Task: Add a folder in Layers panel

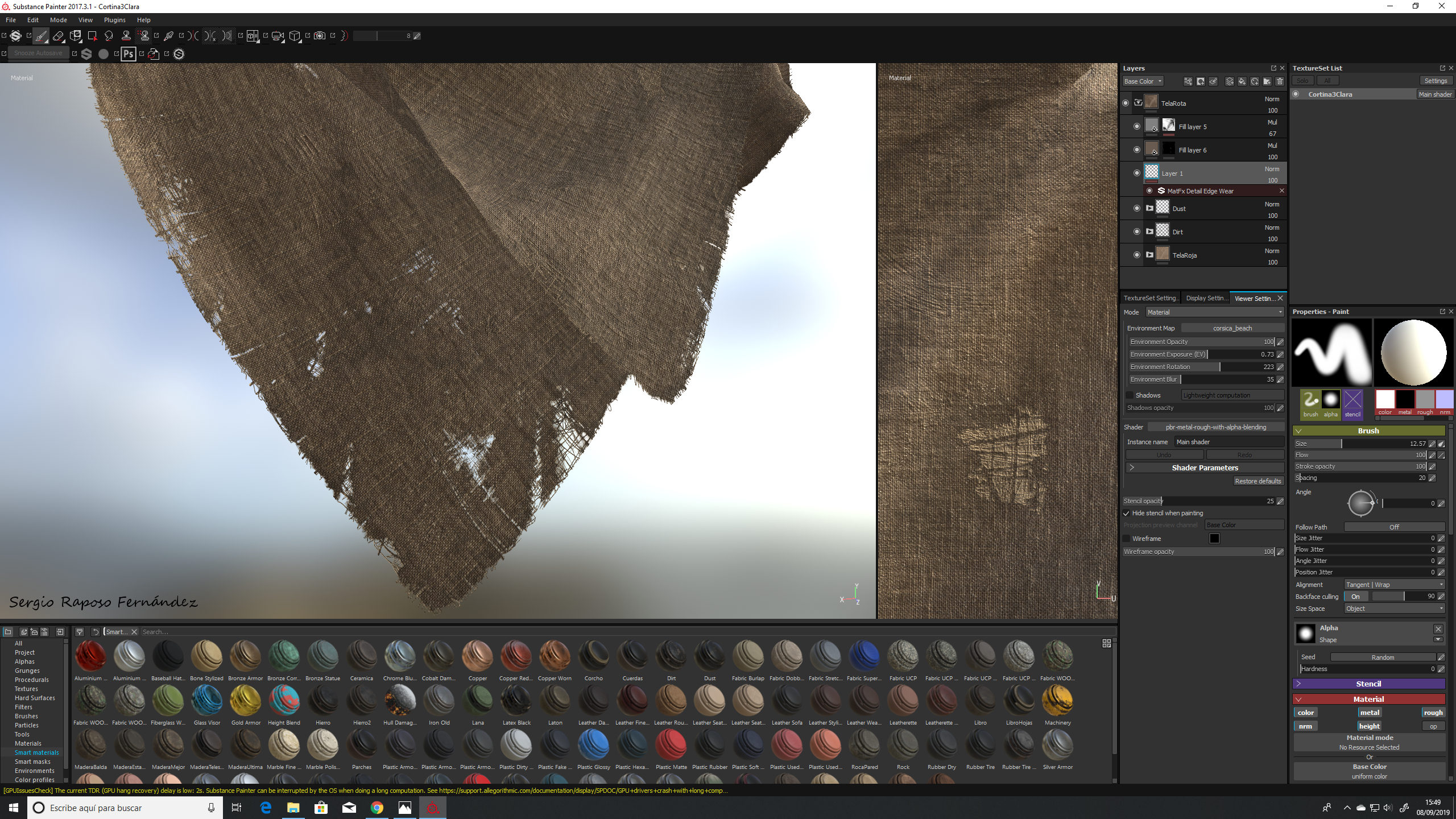Action: pyautogui.click(x=1267, y=81)
